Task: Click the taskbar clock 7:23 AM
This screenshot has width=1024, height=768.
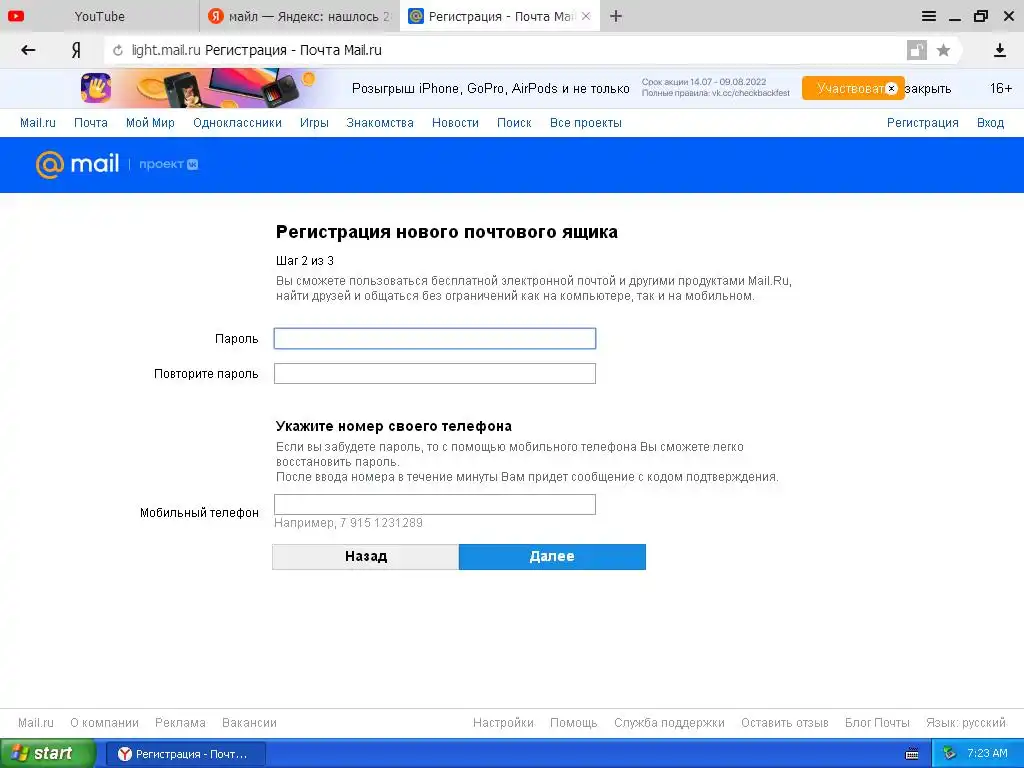Action: pyautogui.click(x=987, y=754)
